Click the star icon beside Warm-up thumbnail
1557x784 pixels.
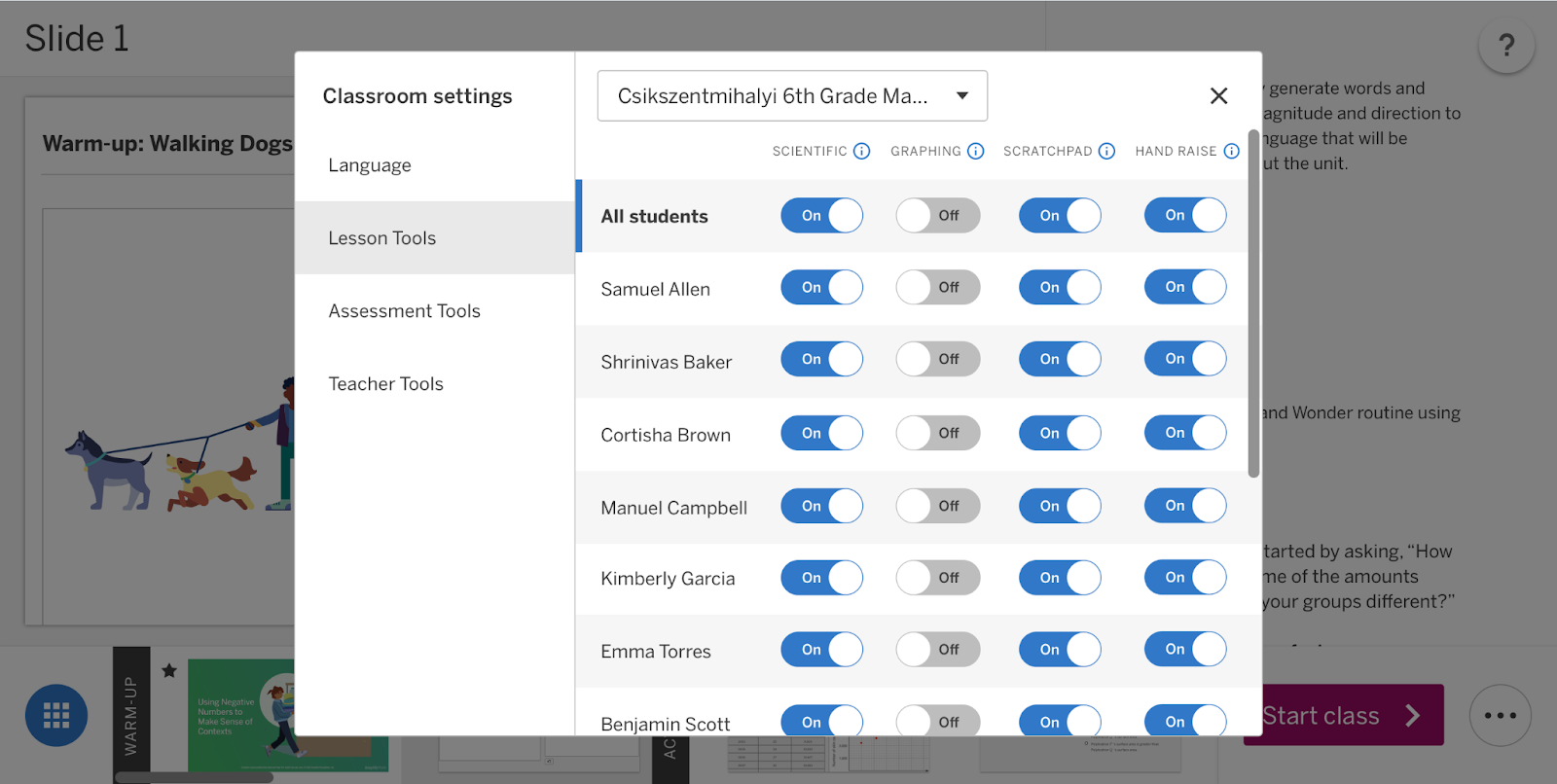tap(169, 670)
